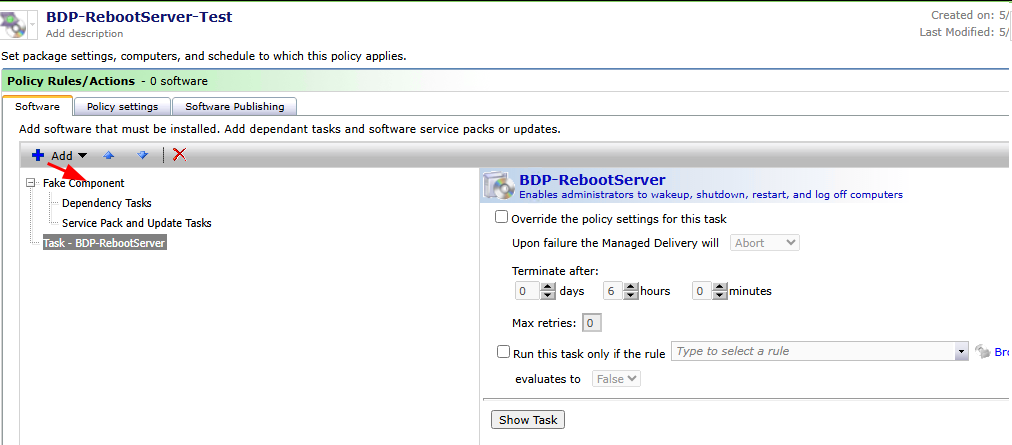This screenshot has width=1012, height=445.
Task: Collapse the Fake Component tree node
Action: (x=30, y=183)
